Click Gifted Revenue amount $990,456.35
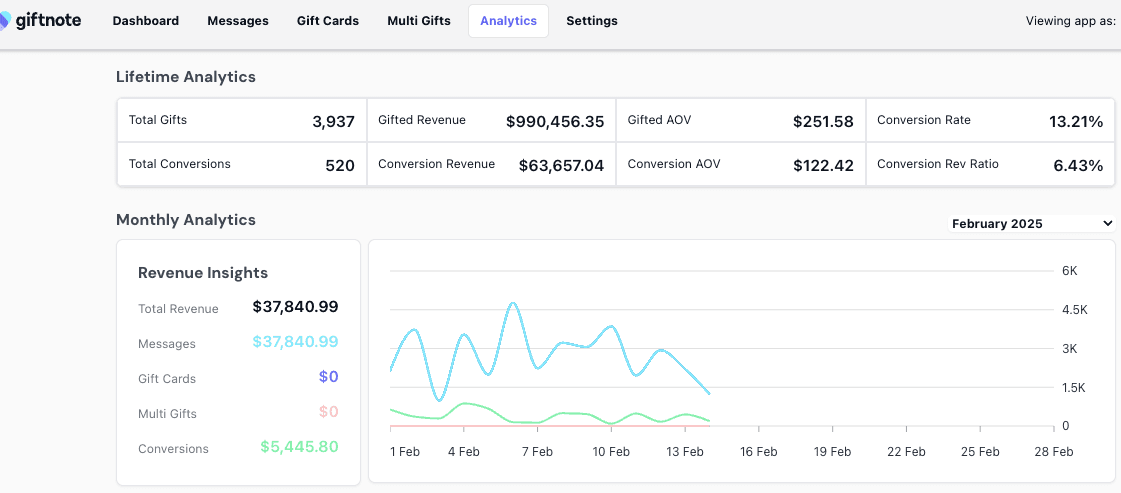 point(555,122)
